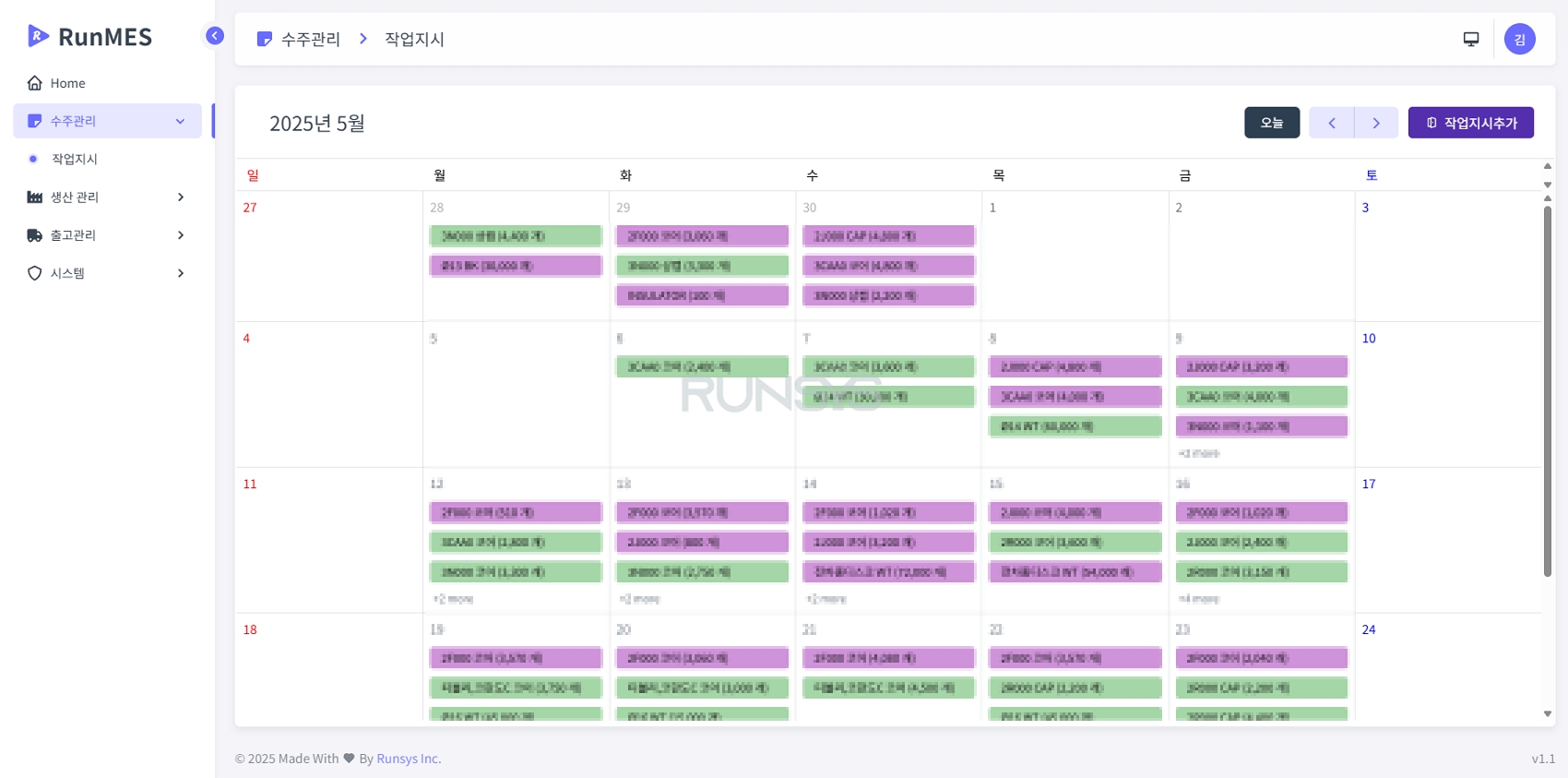Click the monitor display icon in header

(x=1471, y=39)
